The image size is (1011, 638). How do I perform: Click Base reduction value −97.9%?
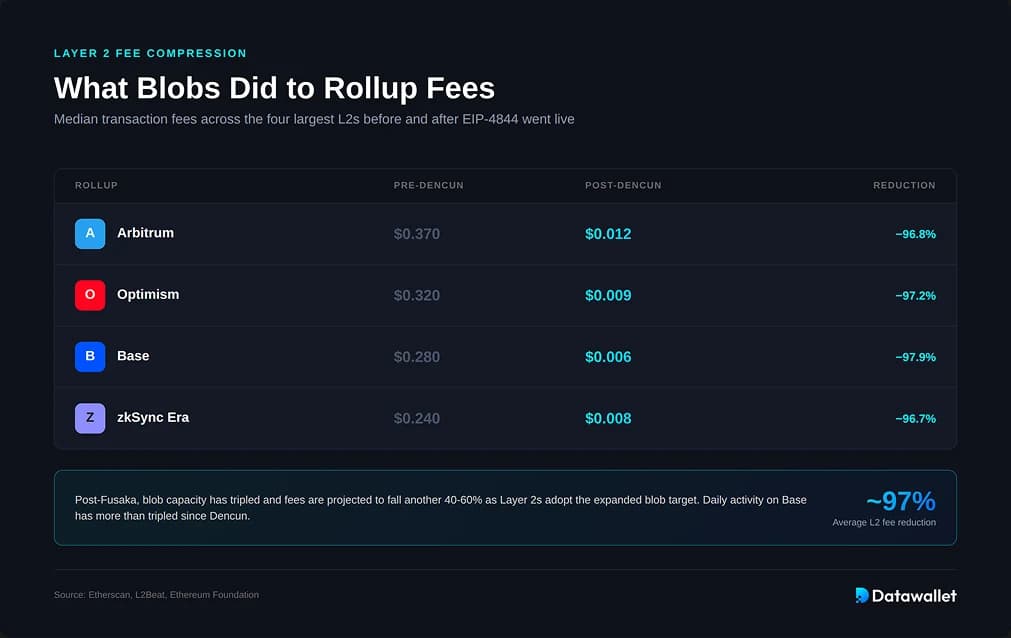[915, 357]
